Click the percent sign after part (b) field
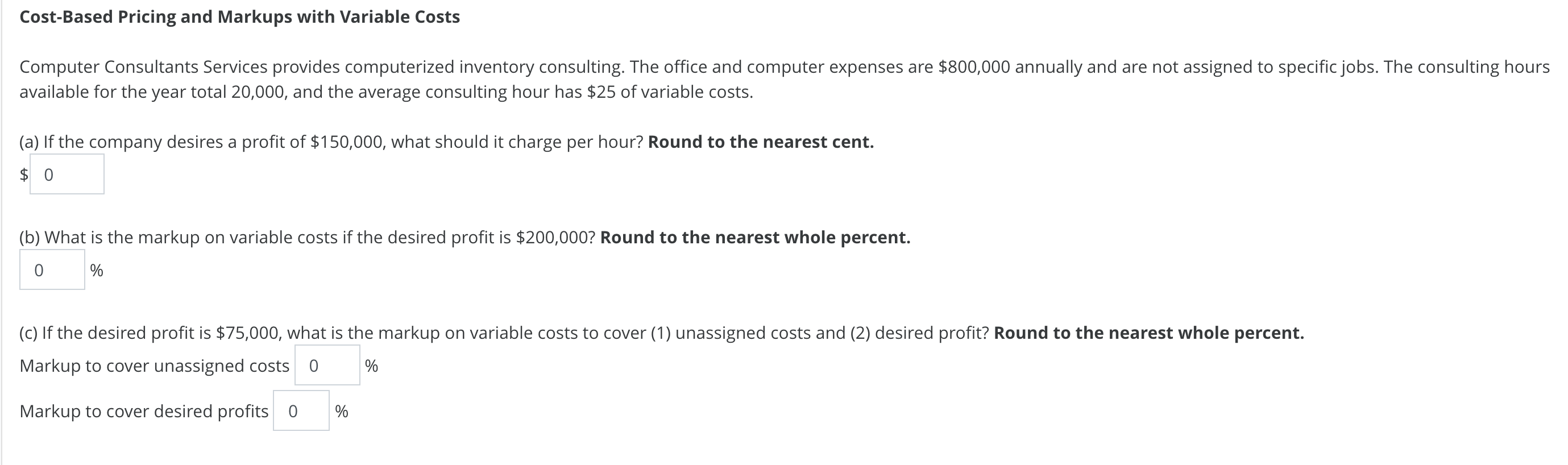The height and width of the screenshot is (465, 1568). 96,269
